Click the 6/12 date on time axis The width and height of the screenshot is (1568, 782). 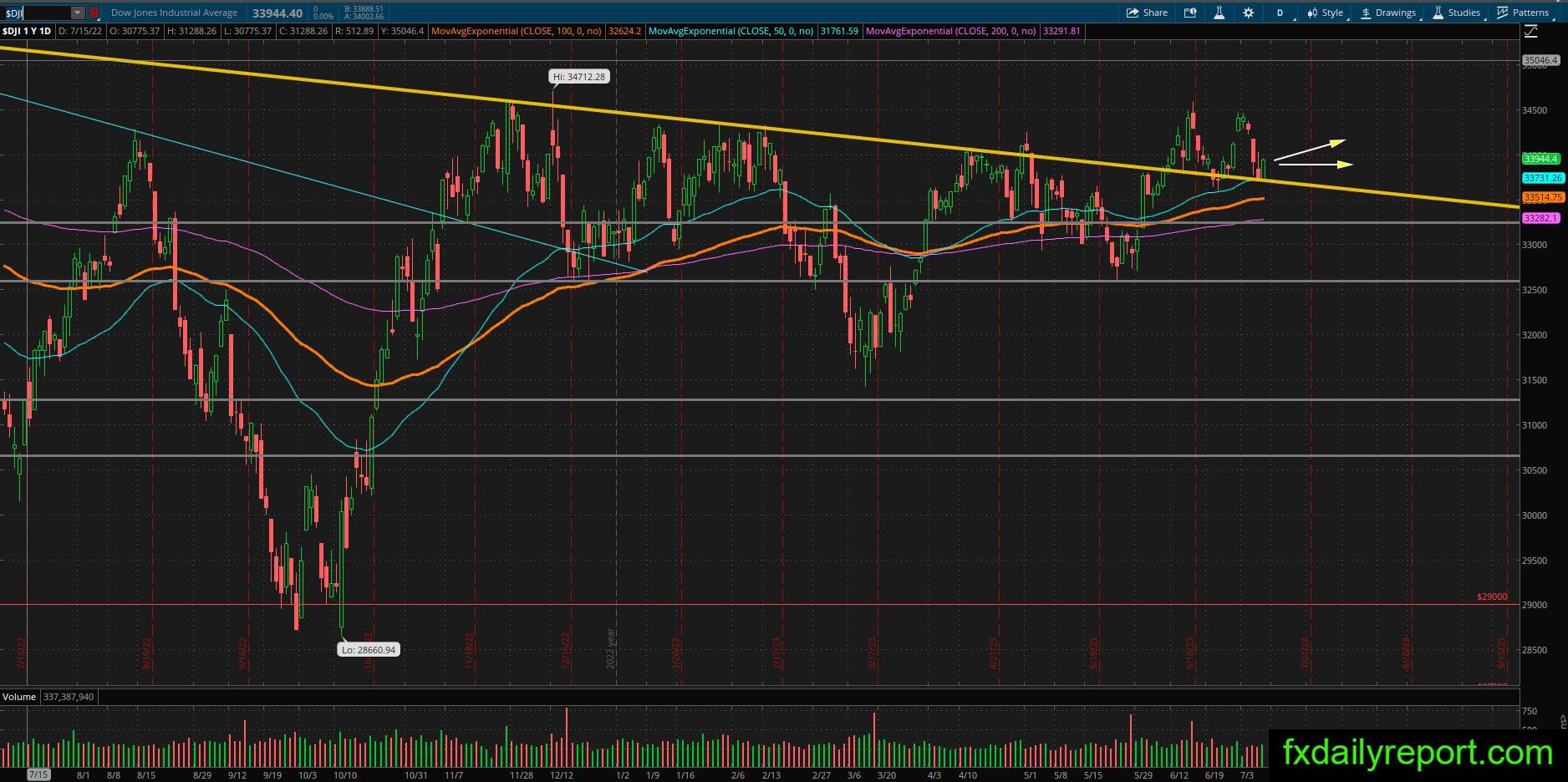1179,774
